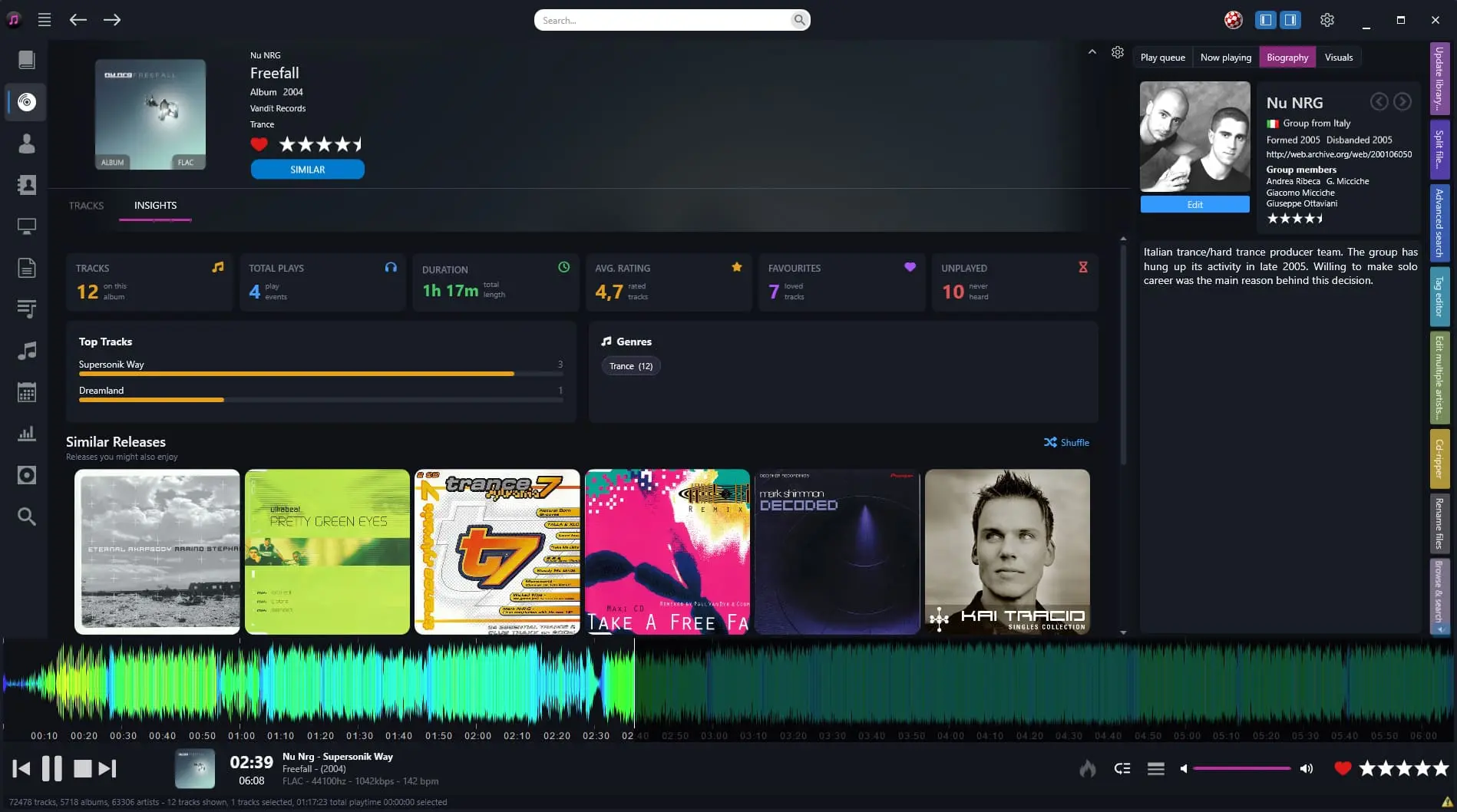Switch to the Tracks tab
Screen dimensions: 1457x812
tap(86, 206)
